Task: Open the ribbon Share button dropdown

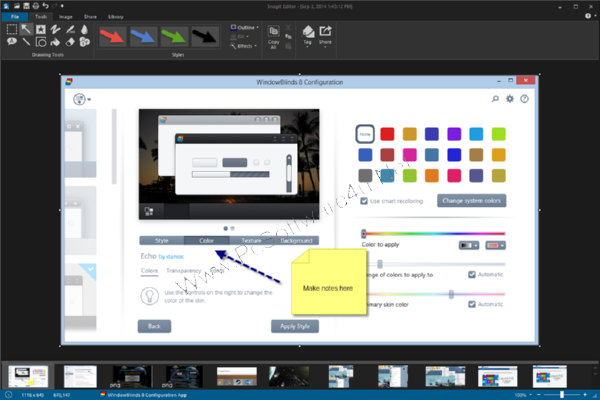Action: [x=325, y=37]
